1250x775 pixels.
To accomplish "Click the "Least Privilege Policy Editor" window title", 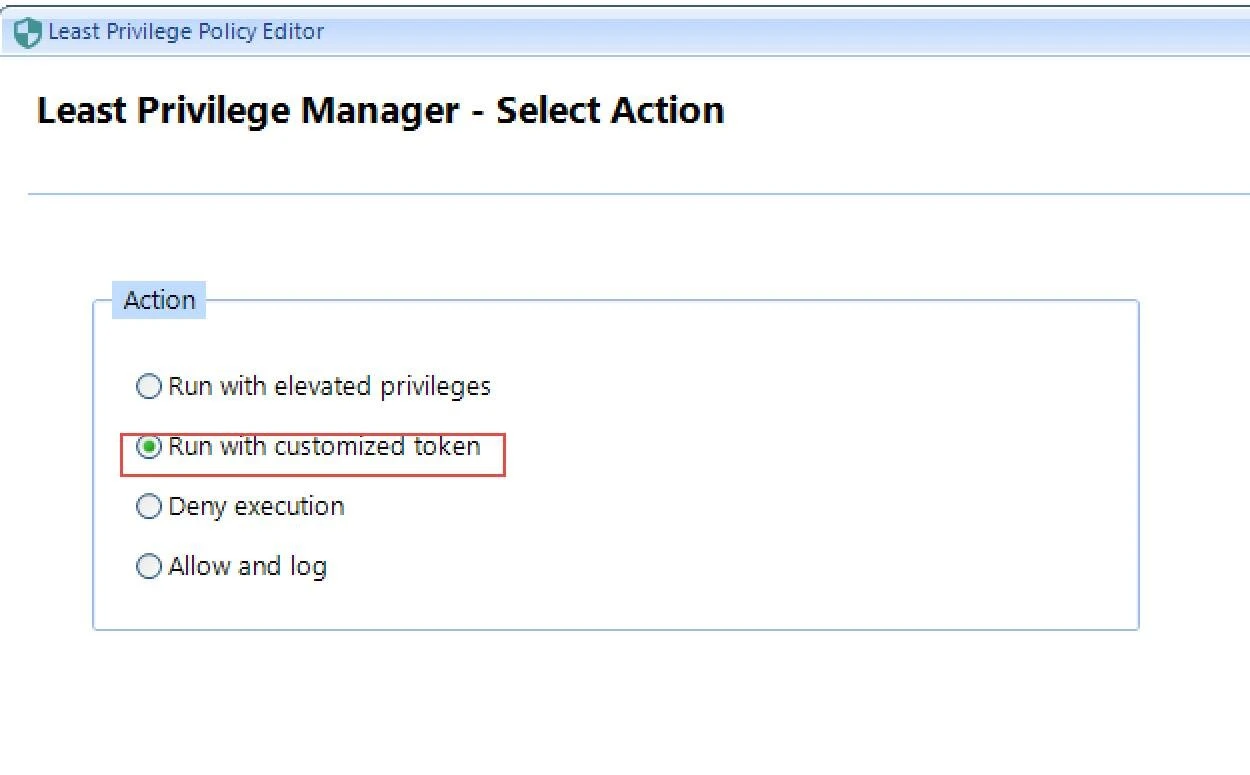I will coord(186,32).
